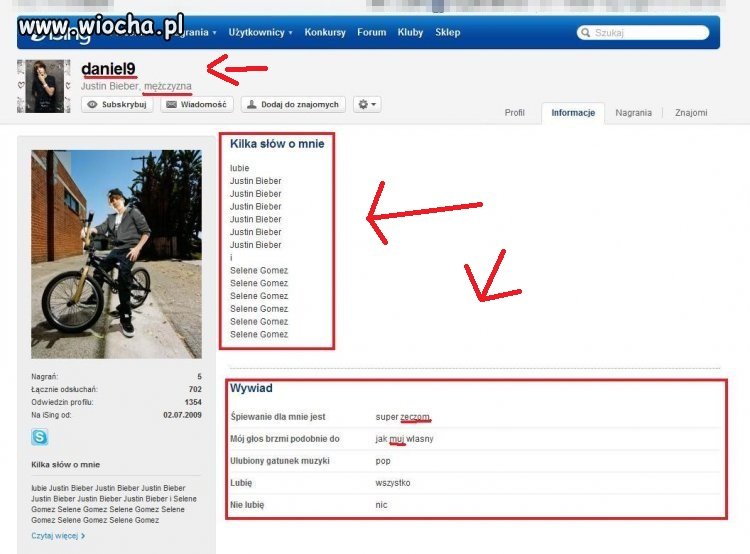Viewport: 750px width, 554px height.
Task: Click the 'super zeczom' answer text
Action: tap(402, 417)
